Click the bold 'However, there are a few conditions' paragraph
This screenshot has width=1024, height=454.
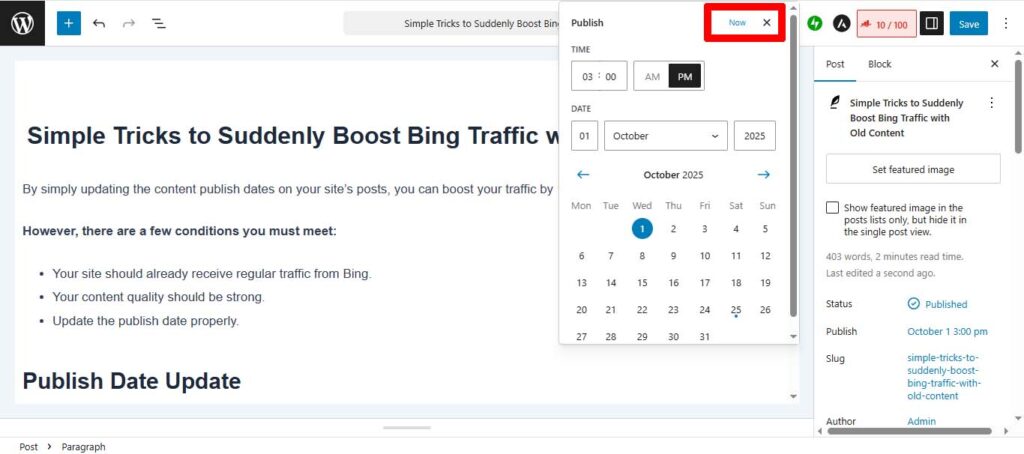click(x=180, y=231)
